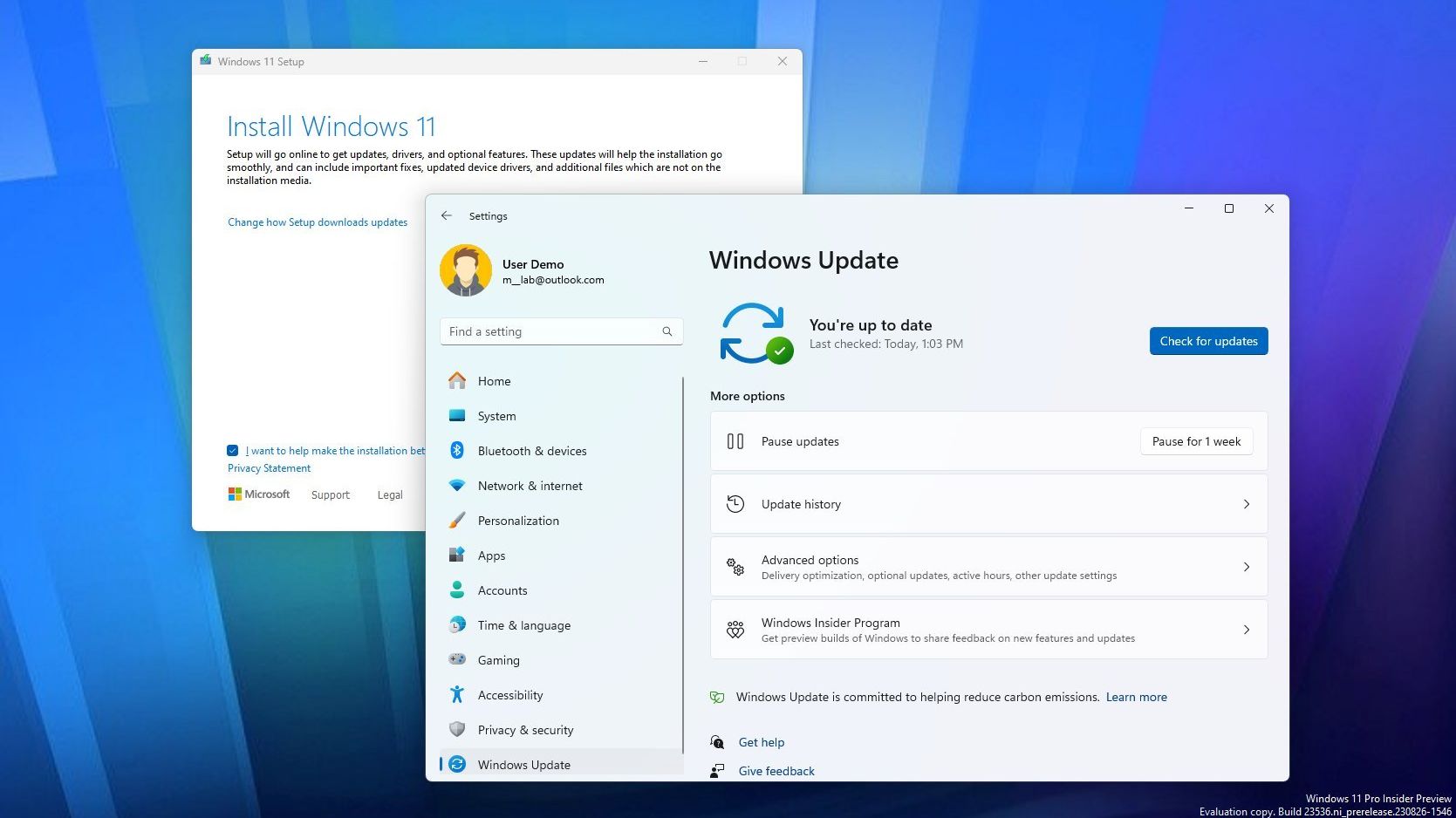1456x818 pixels.
Task: Click the user profile avatar picture
Action: (466, 270)
